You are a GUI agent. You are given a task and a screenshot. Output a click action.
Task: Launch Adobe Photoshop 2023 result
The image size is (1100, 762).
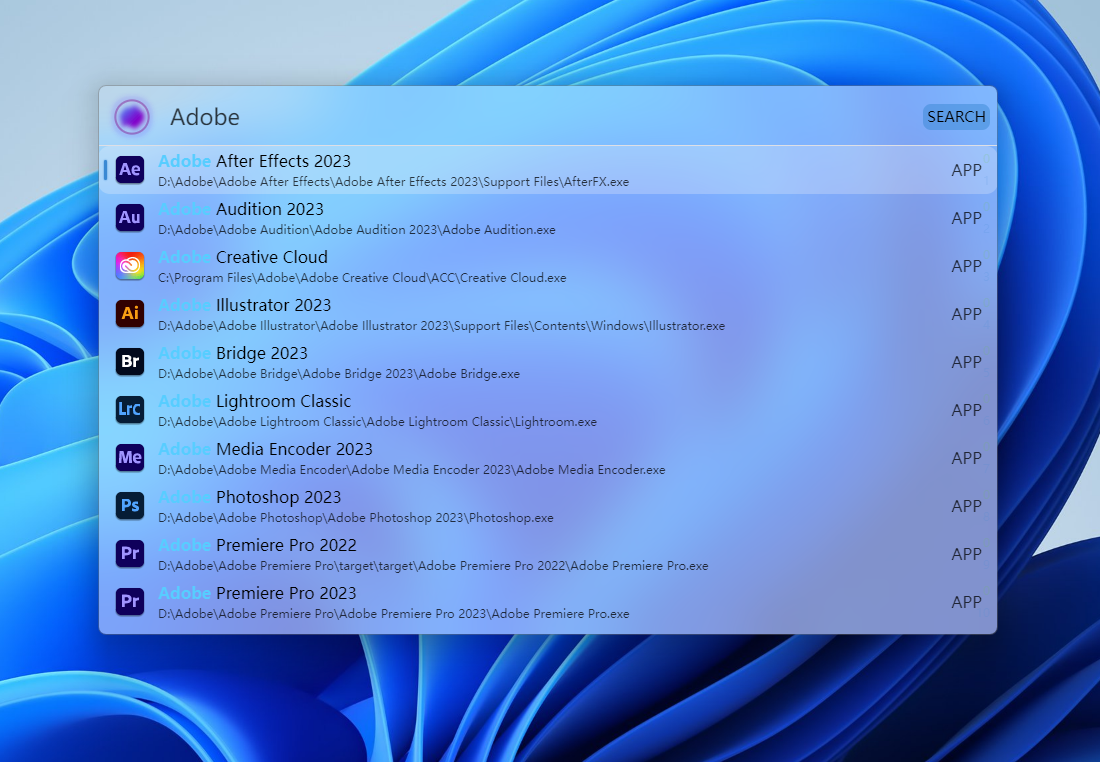(x=548, y=506)
